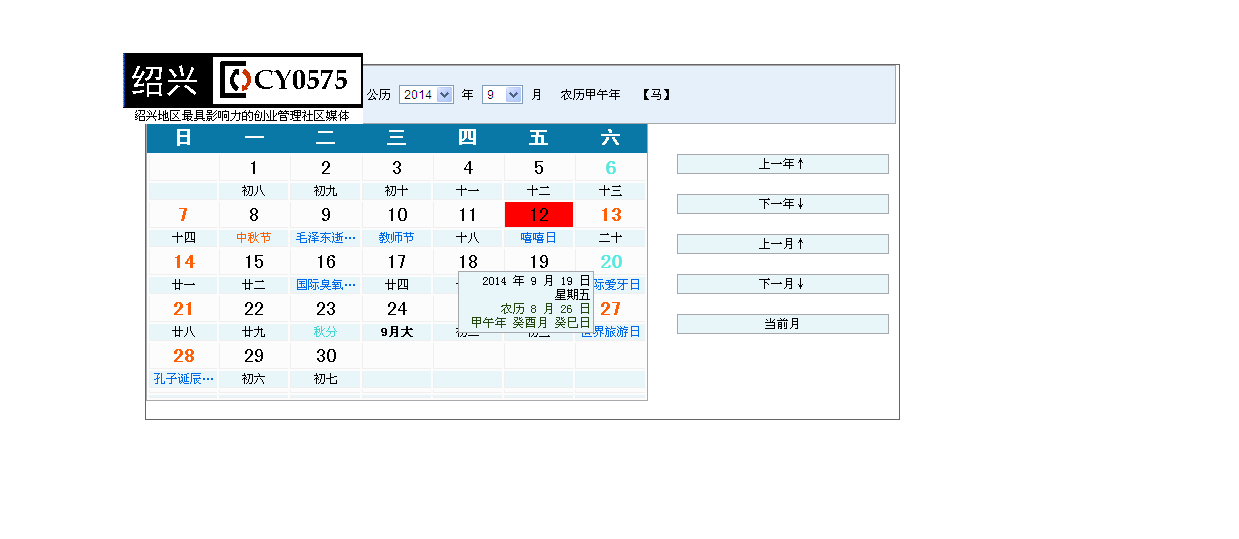Click the 嘻嘻日 label under 12

pos(539,238)
